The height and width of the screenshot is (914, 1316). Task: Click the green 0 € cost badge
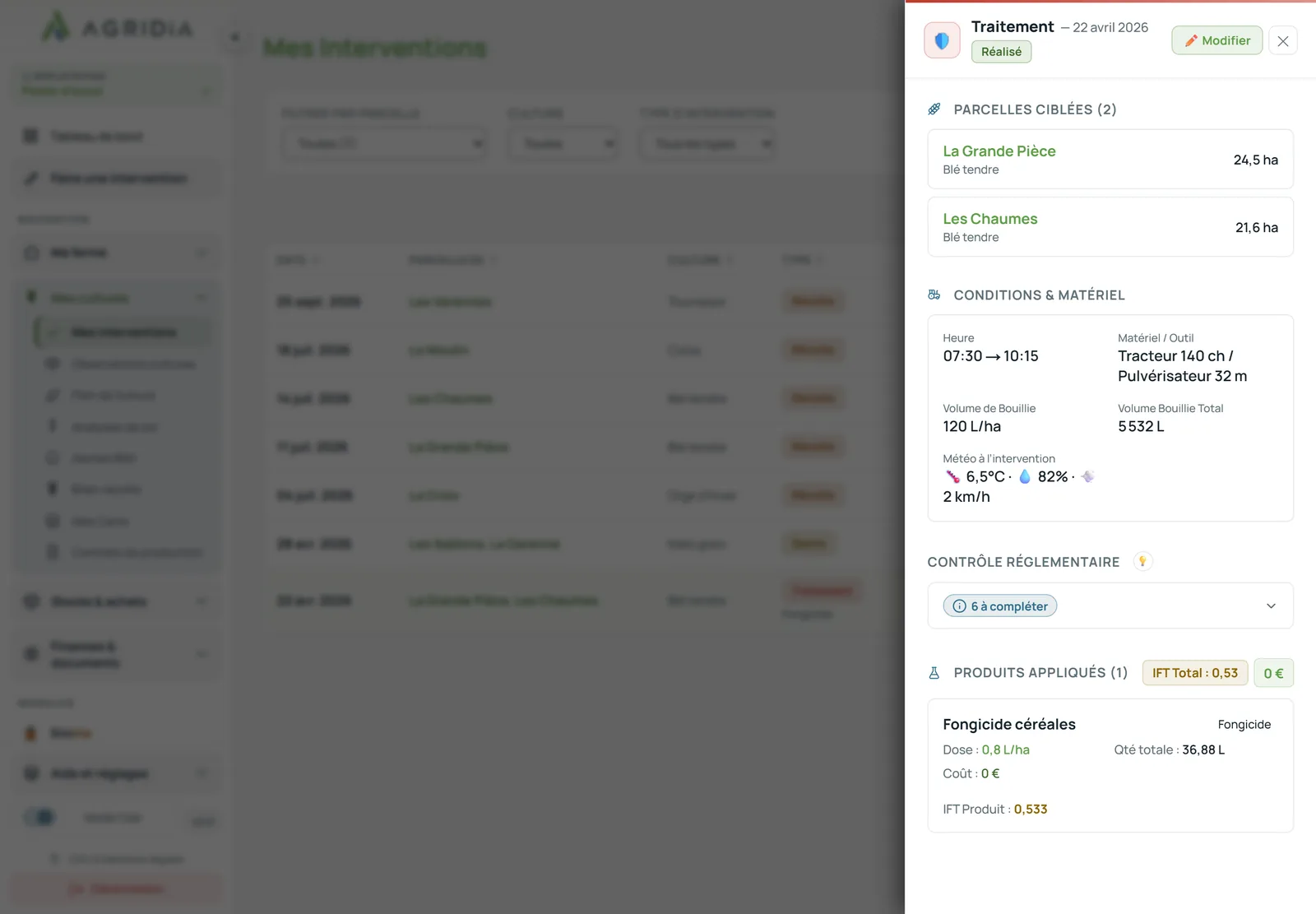(x=1273, y=673)
